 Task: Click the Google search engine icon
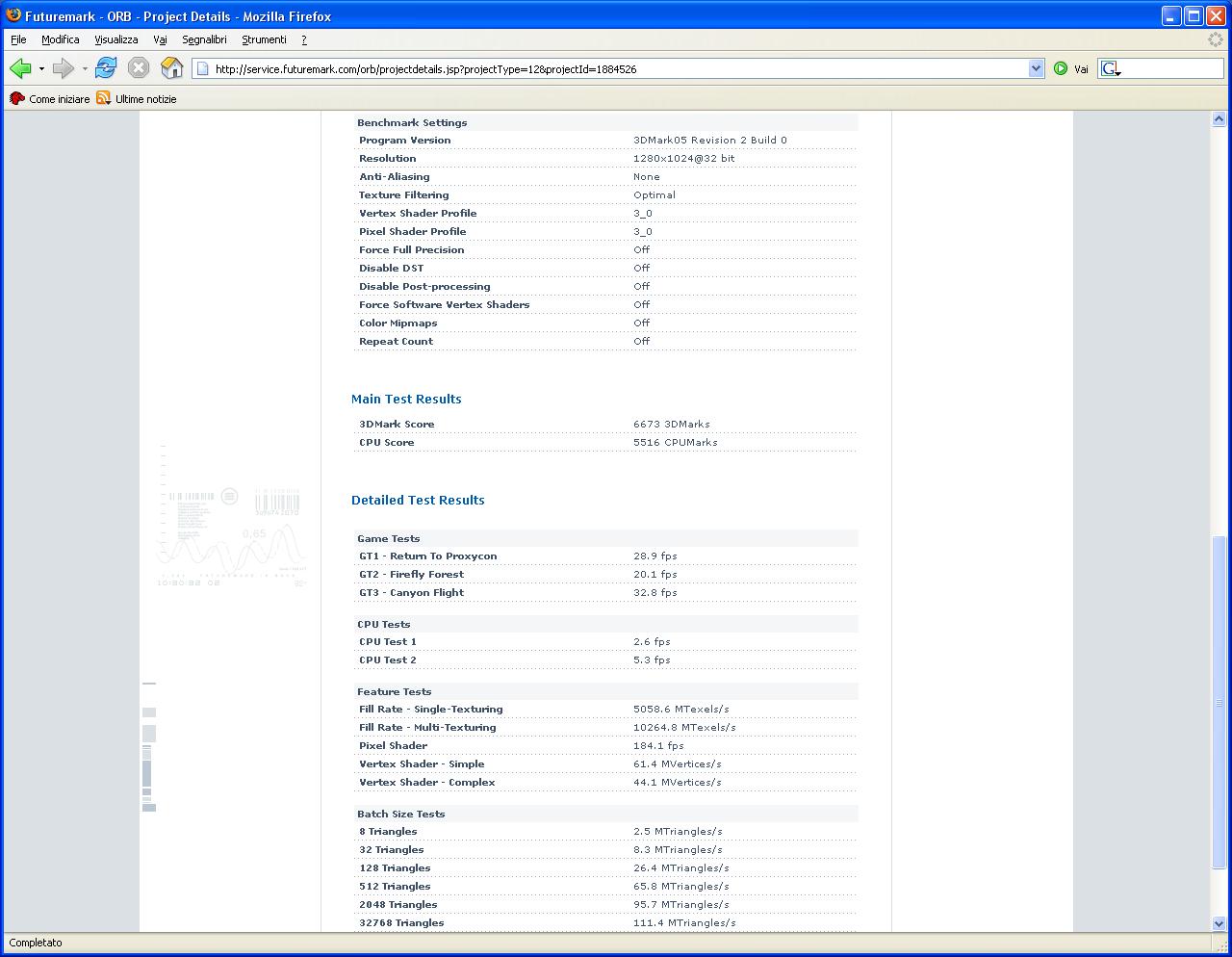[1110, 68]
